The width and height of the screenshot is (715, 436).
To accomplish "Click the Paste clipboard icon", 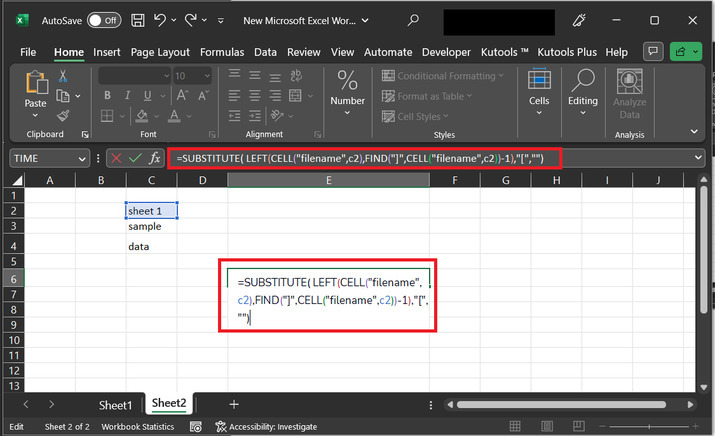I will pos(36,83).
